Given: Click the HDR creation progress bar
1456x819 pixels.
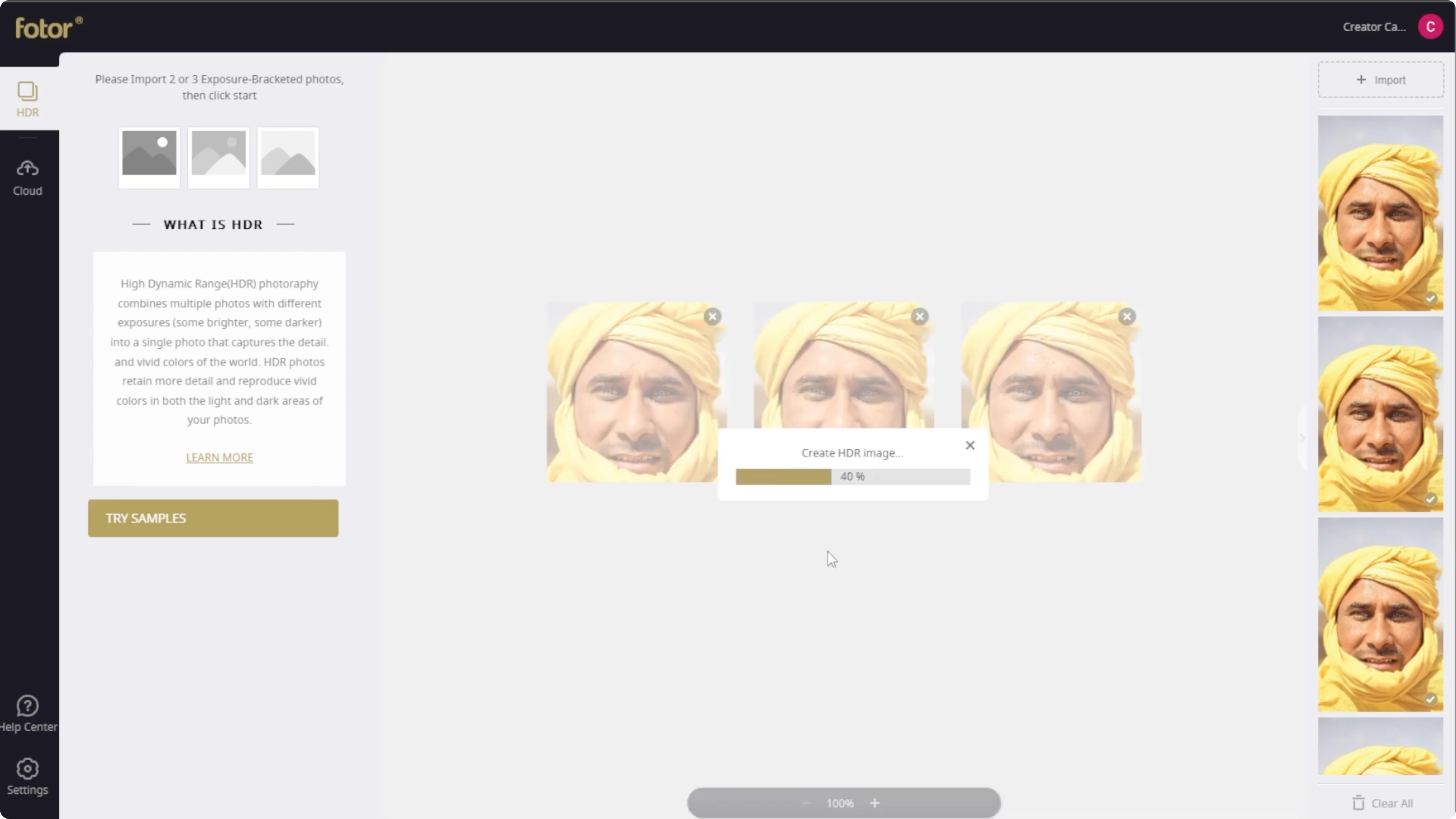Looking at the screenshot, I should pyautogui.click(x=853, y=476).
